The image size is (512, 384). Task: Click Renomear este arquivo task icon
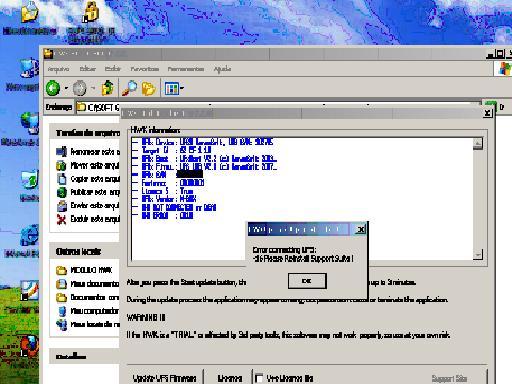(x=61, y=152)
